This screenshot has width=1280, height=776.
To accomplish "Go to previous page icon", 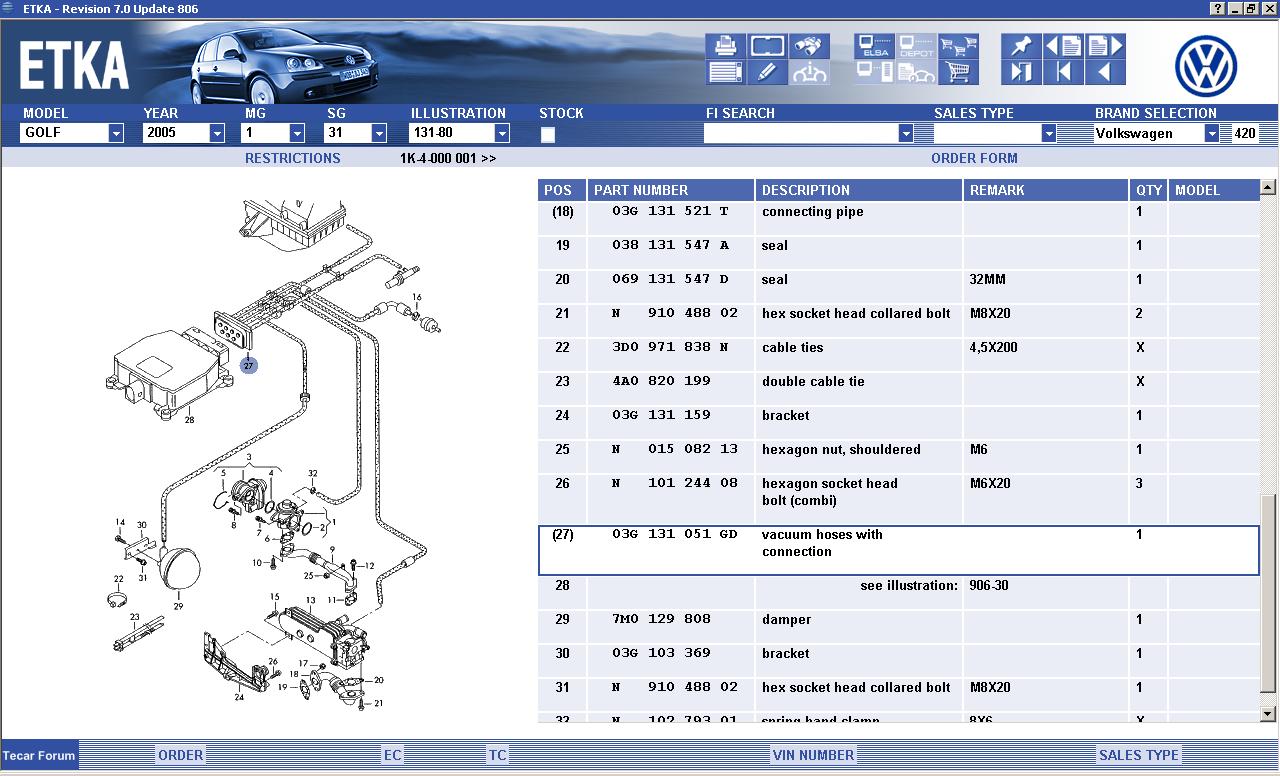I will [x=1063, y=46].
